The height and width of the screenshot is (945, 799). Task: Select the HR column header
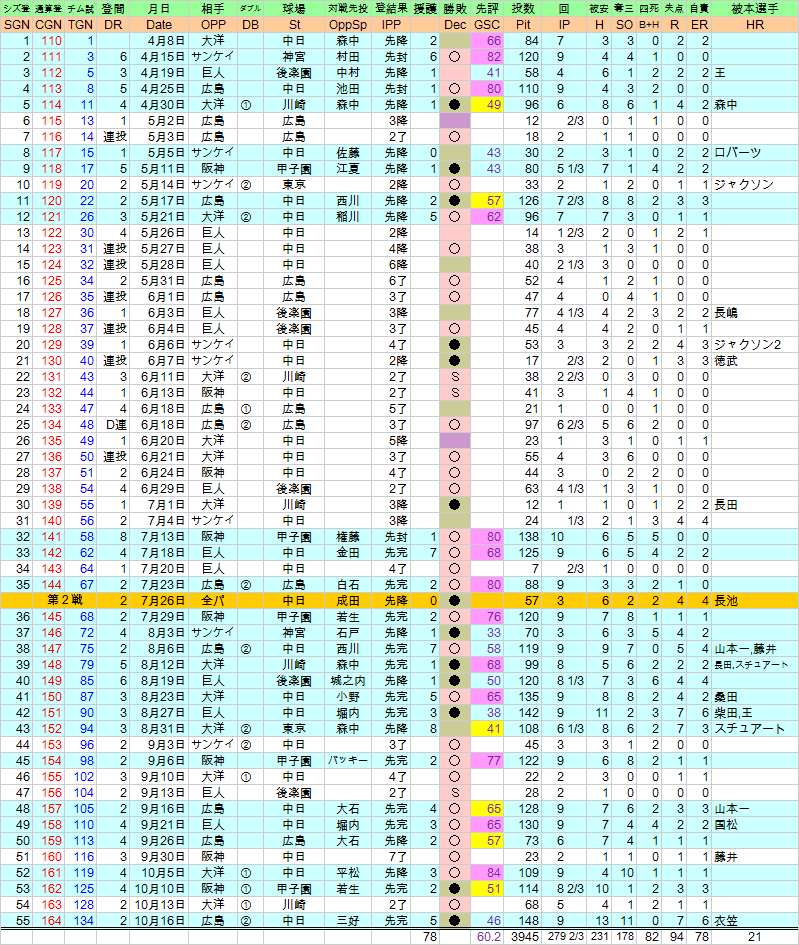tap(754, 25)
